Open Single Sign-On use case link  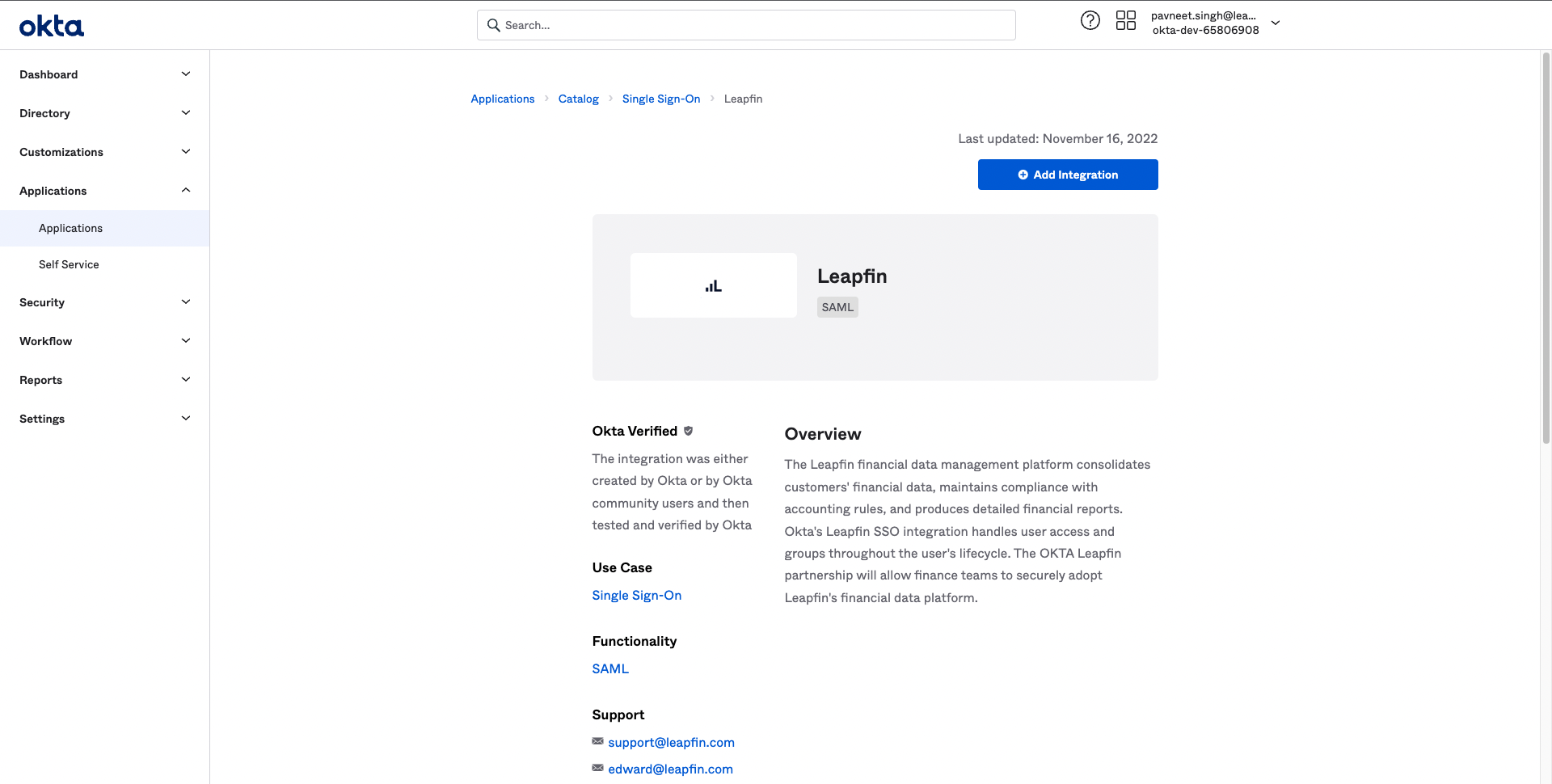tap(637, 595)
